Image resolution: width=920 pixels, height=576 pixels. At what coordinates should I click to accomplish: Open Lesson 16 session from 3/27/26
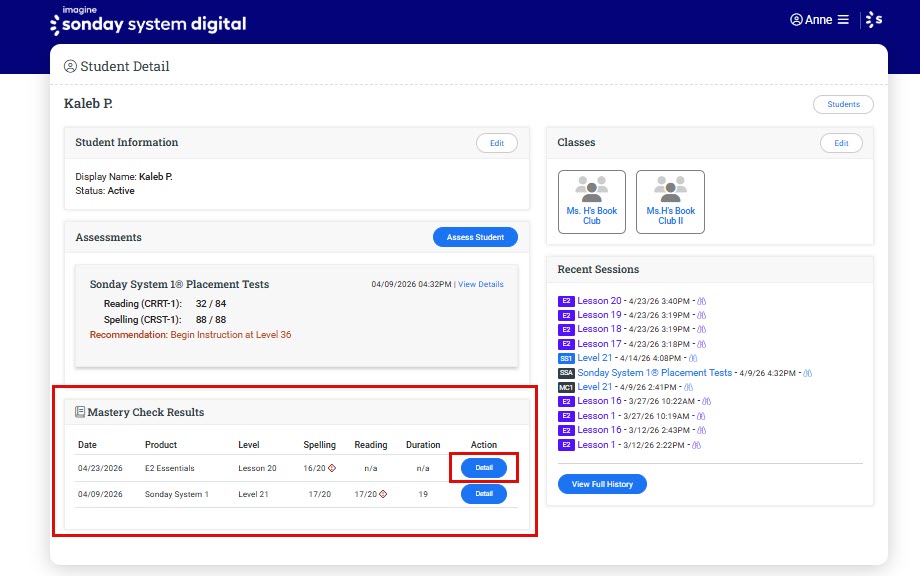pyautogui.click(x=599, y=401)
